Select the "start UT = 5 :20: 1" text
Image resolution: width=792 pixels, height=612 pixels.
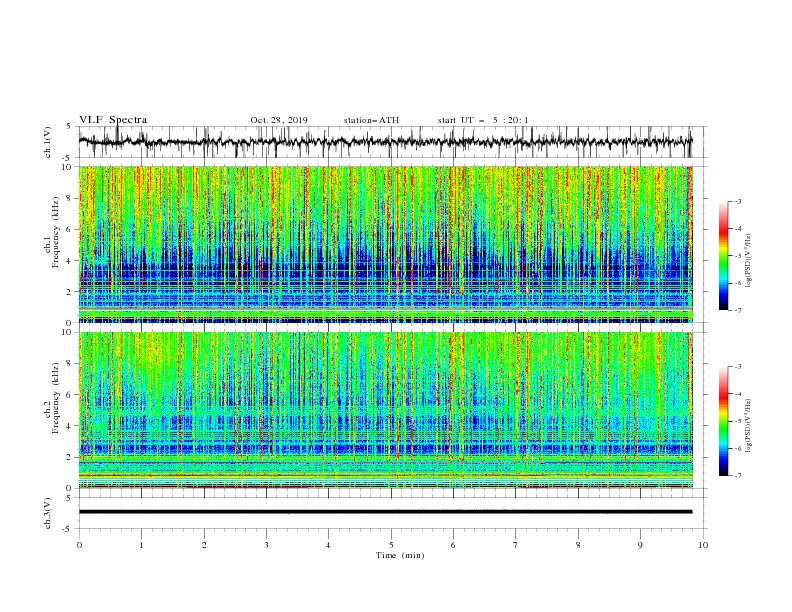pyautogui.click(x=483, y=120)
